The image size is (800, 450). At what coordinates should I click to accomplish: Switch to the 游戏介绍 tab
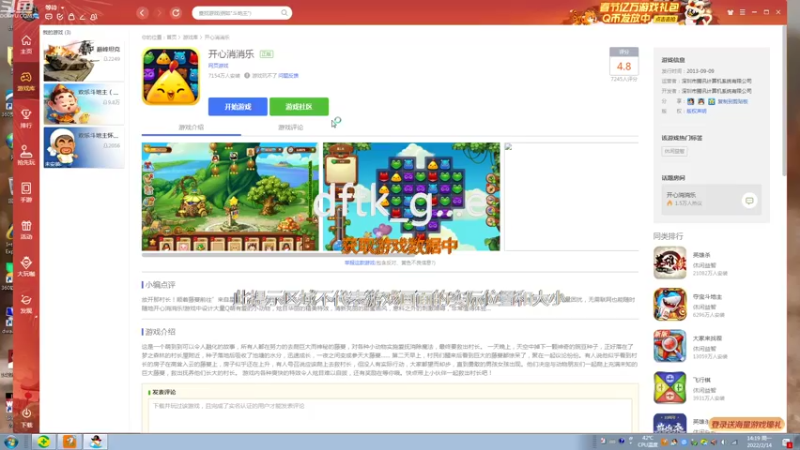point(191,127)
